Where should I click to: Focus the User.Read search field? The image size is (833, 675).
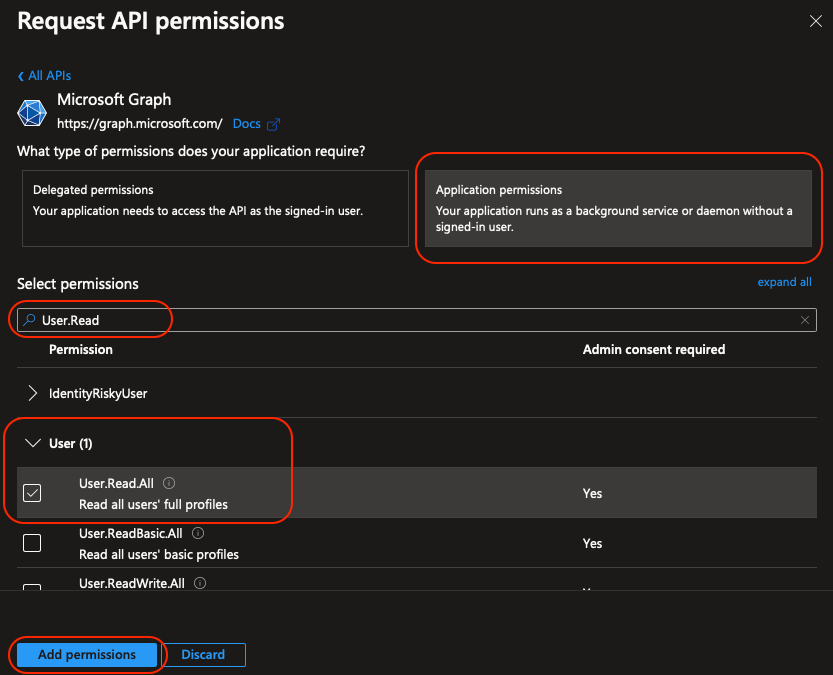416,320
